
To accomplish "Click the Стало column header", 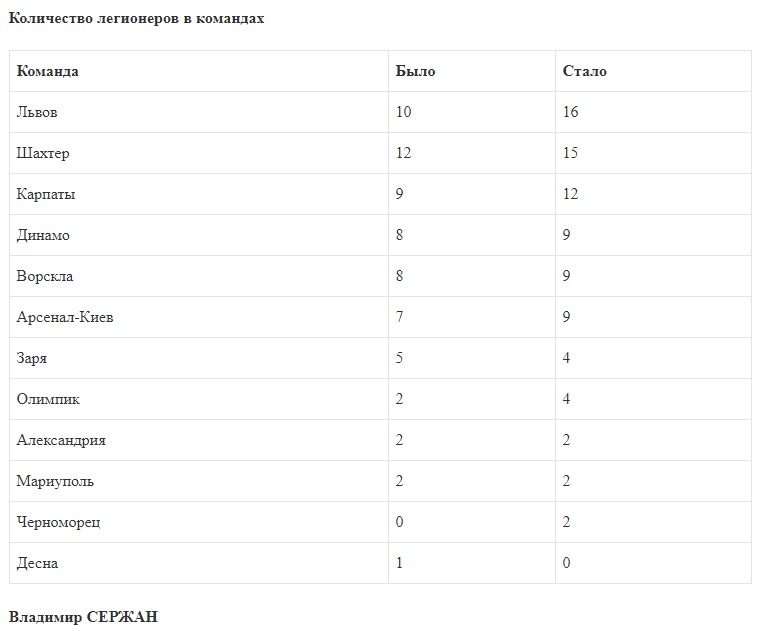I will [584, 71].
